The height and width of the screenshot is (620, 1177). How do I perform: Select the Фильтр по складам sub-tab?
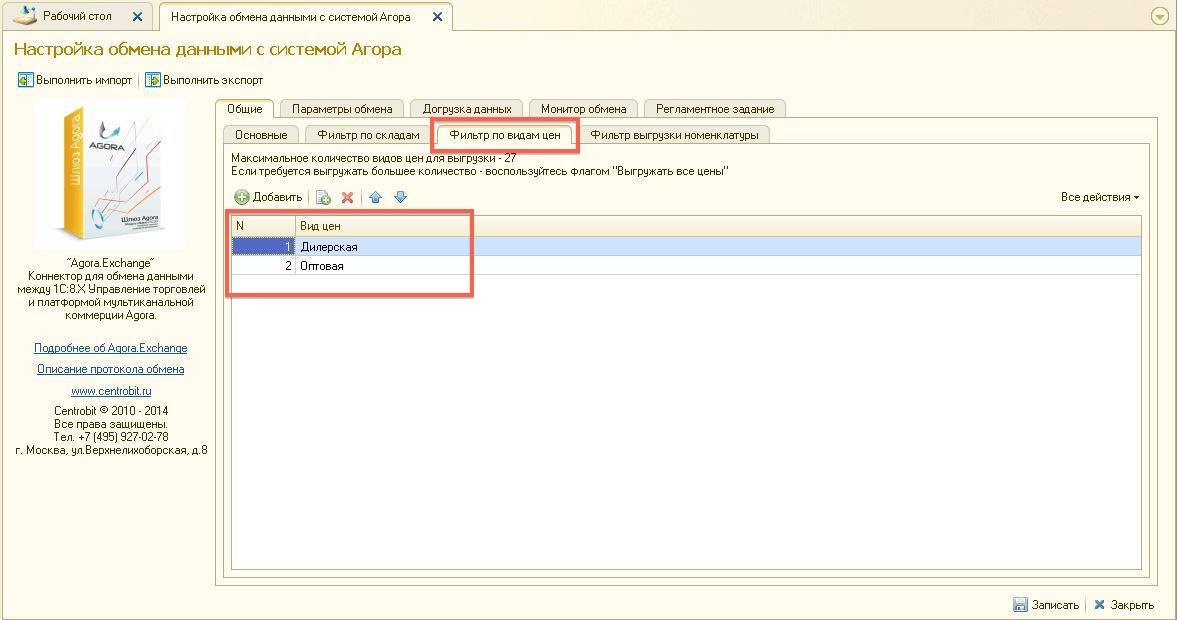[x=368, y=135]
